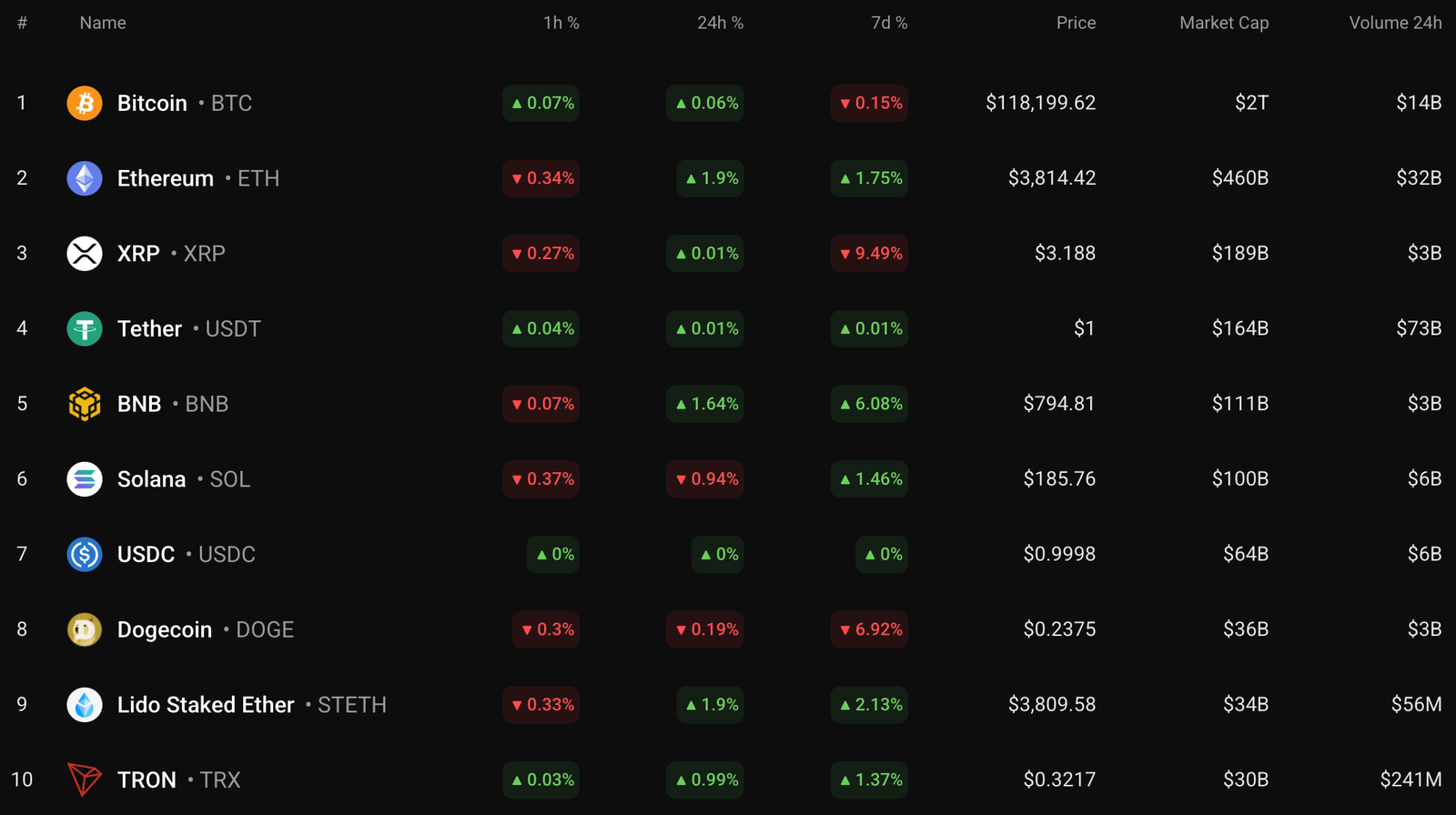
Task: Click the Lido Staked Ether logo
Action: 85,704
